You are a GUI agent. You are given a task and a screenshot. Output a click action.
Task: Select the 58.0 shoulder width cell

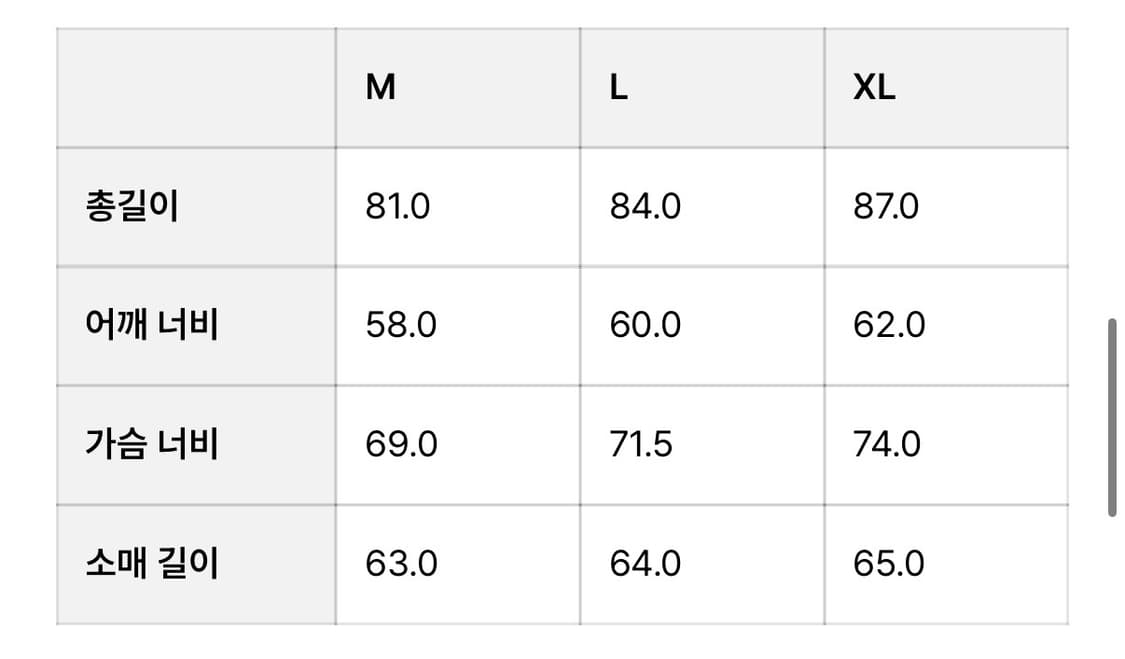[x=401, y=326]
